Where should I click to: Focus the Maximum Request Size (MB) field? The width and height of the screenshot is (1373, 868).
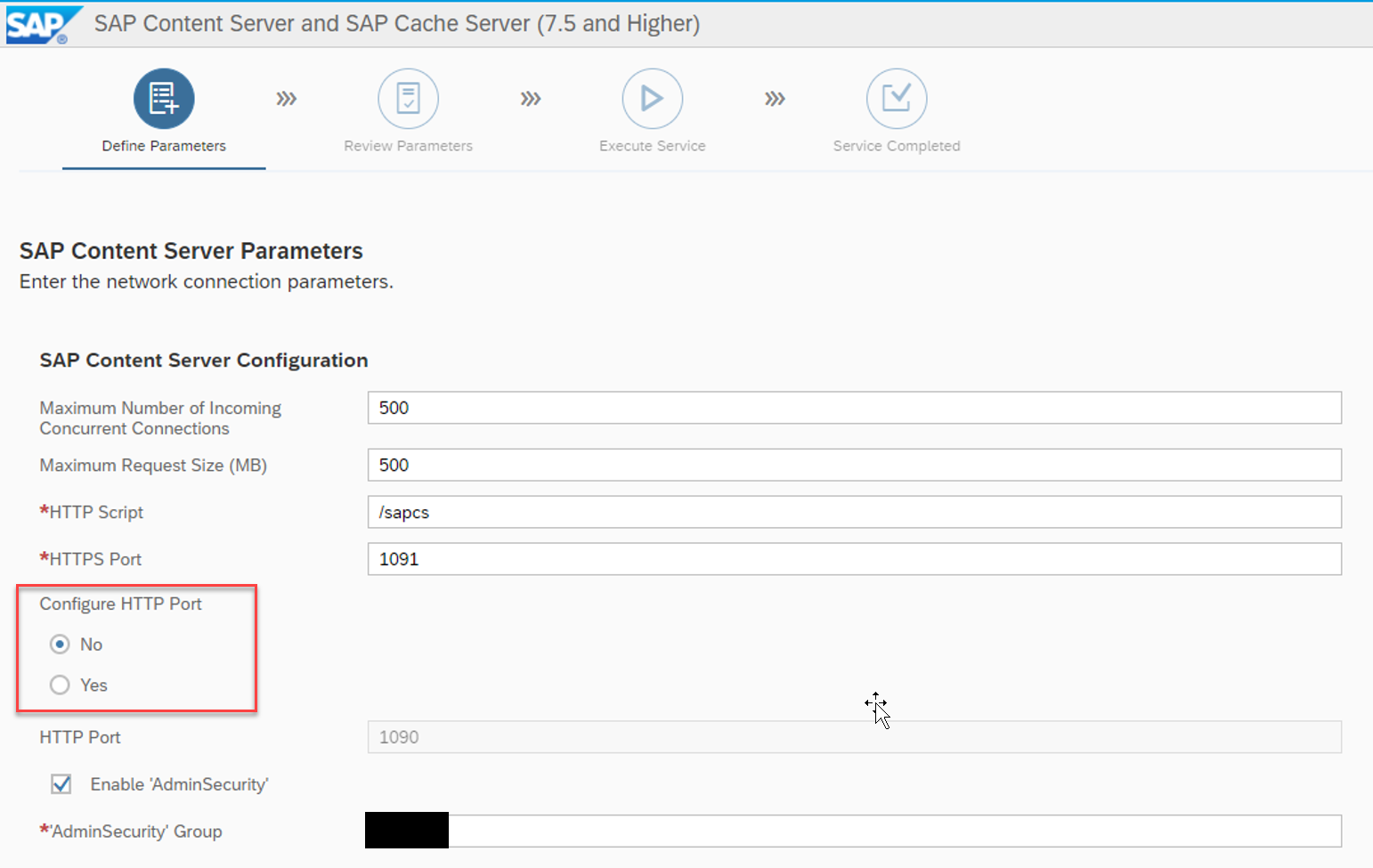coord(854,465)
